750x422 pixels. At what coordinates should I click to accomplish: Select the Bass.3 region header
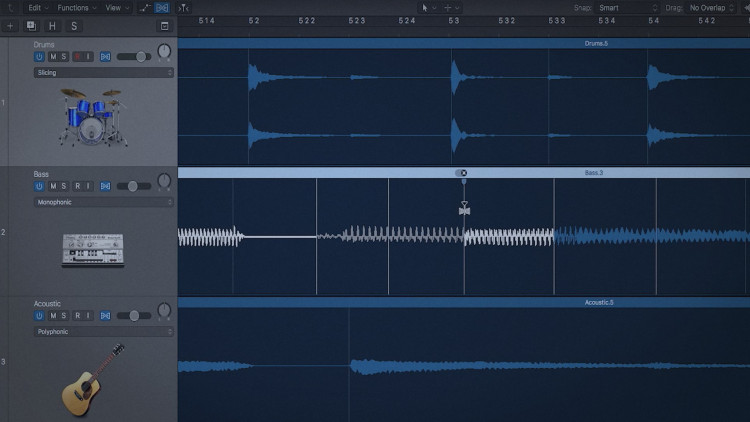coord(463,173)
